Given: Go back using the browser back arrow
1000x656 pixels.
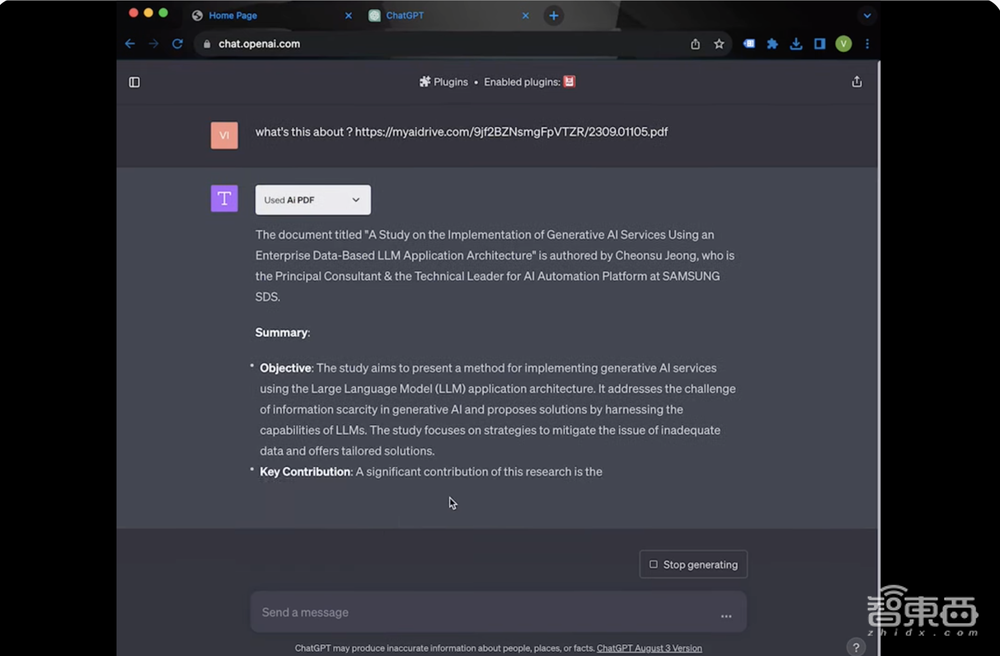Looking at the screenshot, I should pos(130,44).
